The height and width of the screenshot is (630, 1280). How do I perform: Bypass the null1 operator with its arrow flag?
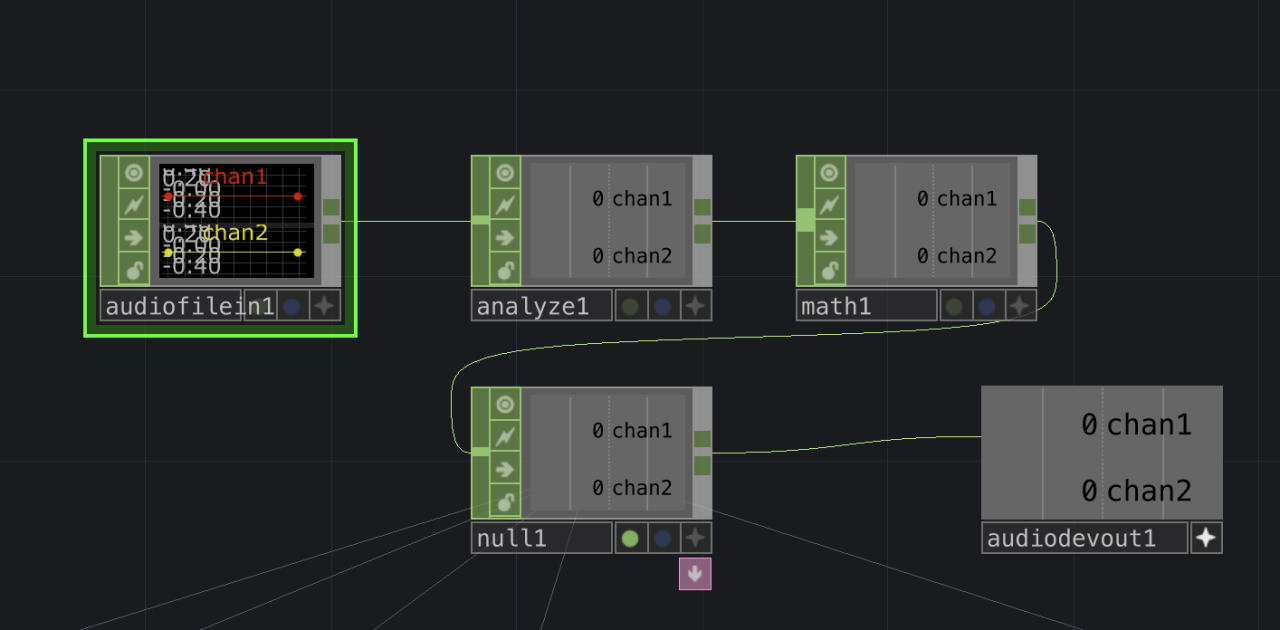(505, 469)
